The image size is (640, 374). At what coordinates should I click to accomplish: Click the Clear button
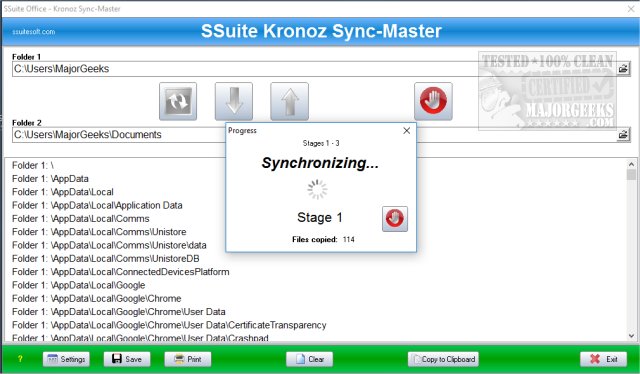[309, 359]
